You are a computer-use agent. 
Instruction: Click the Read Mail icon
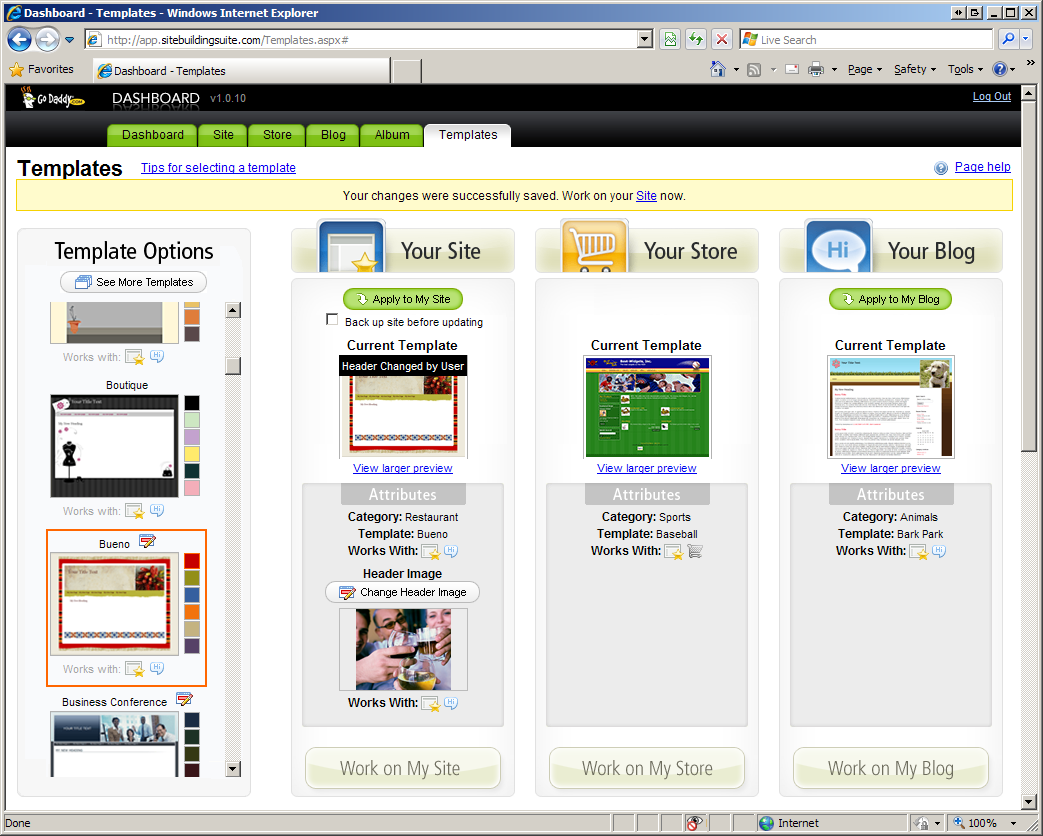click(792, 69)
